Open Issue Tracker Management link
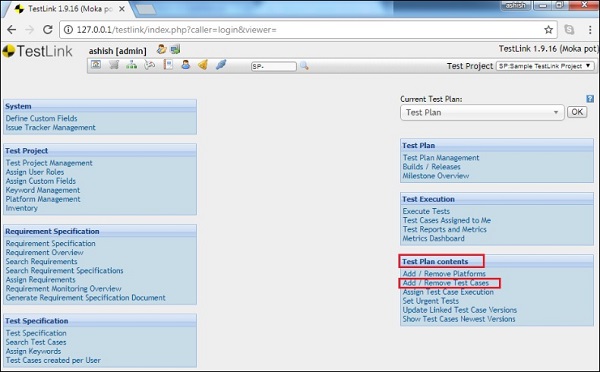600x372 pixels. 51,127
